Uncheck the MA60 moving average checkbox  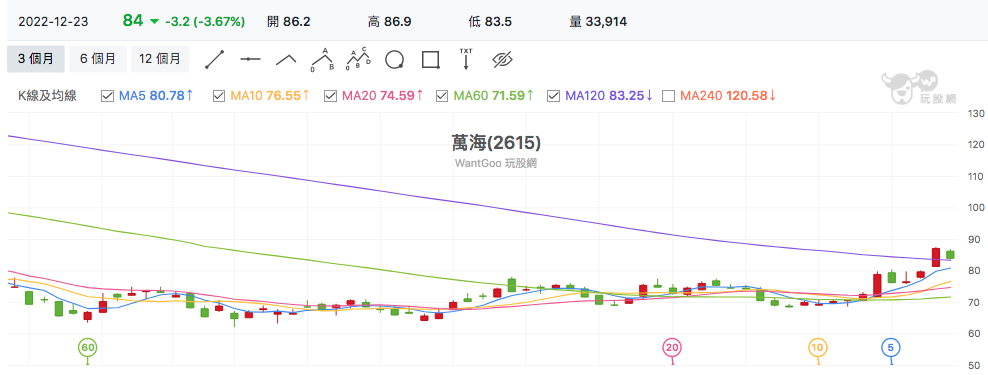click(442, 96)
